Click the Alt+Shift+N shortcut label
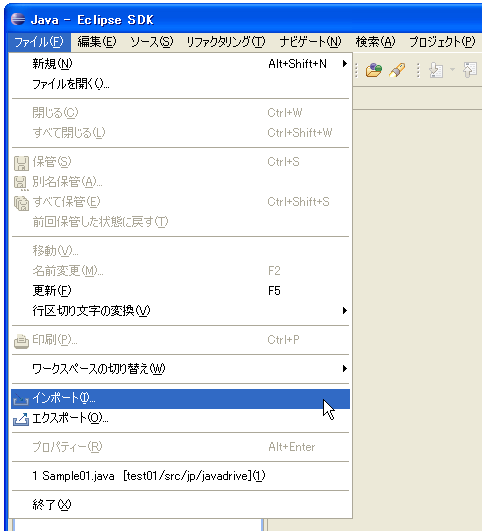 point(297,64)
